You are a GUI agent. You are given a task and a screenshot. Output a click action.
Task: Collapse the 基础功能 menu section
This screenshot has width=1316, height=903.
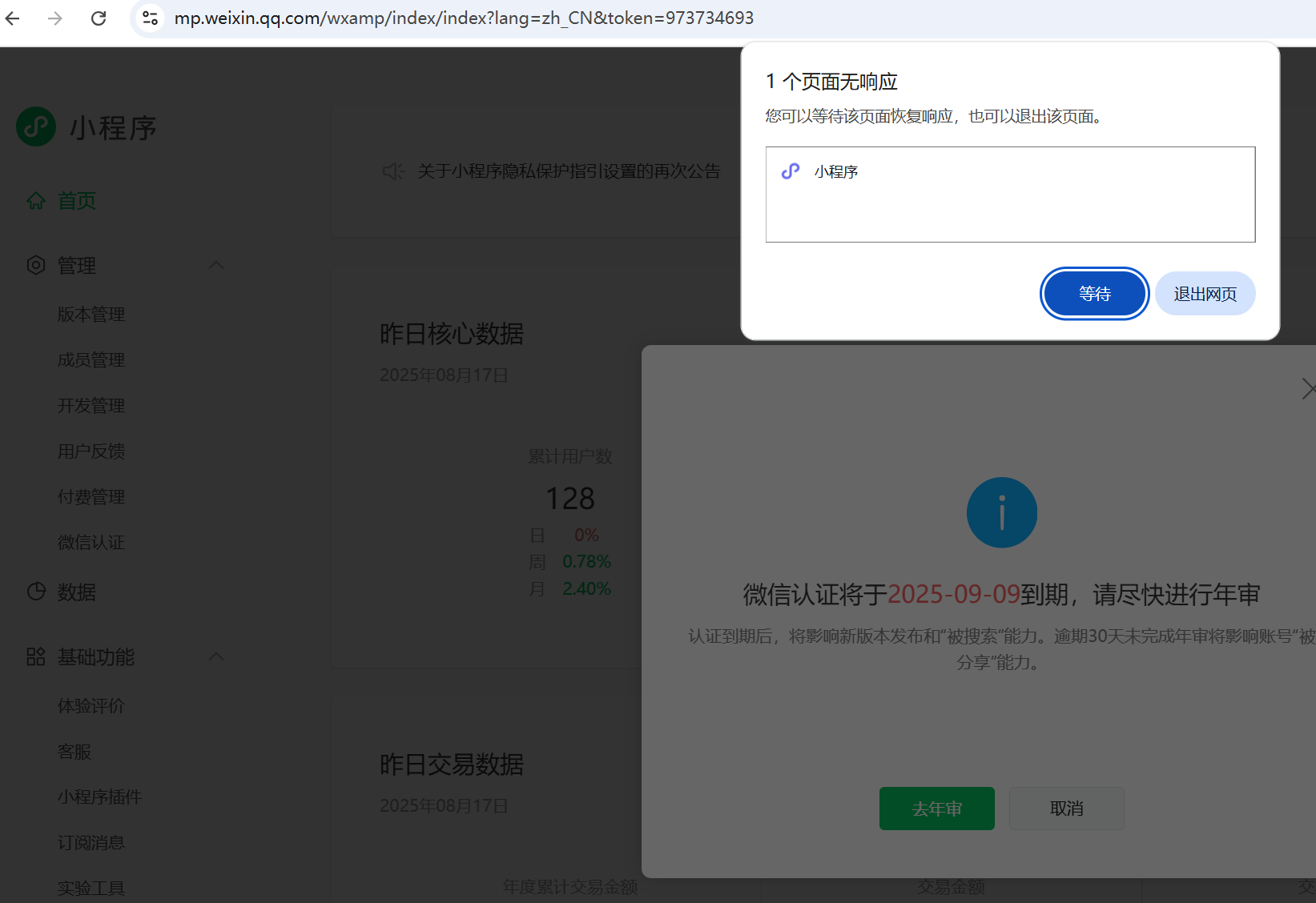pos(216,657)
